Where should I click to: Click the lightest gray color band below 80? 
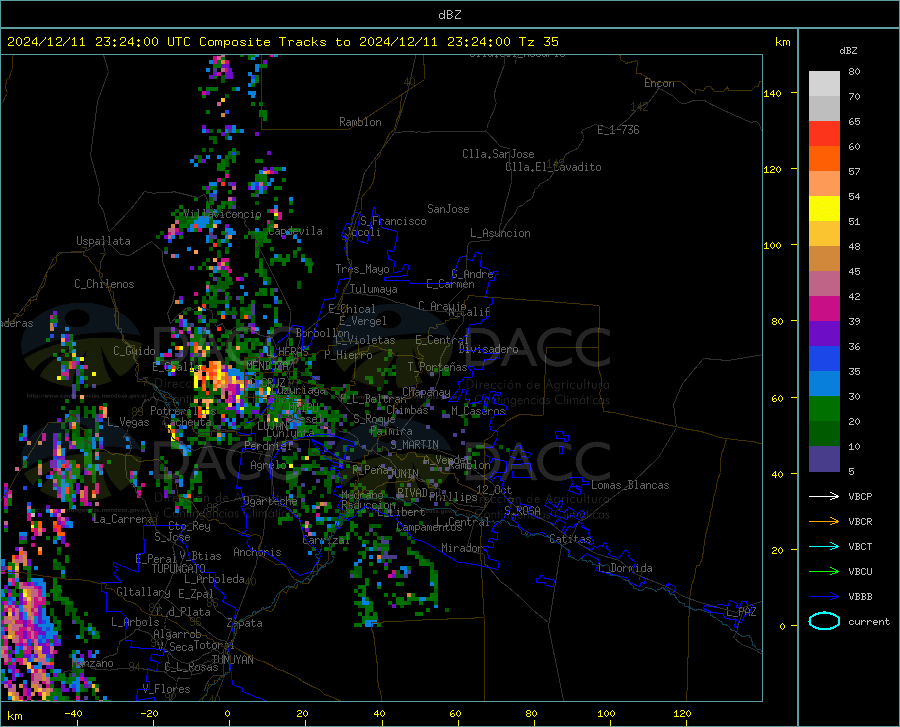coord(824,83)
